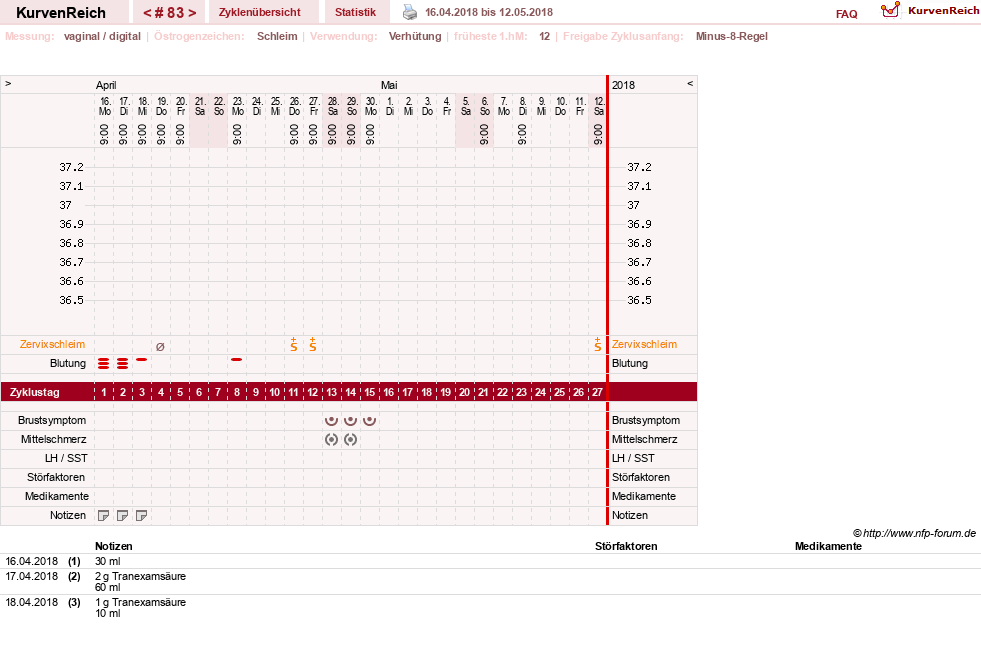This screenshot has height=653, width=981.
Task: Click the left Mittelschmerz row label
Action: pyautogui.click(x=53, y=439)
